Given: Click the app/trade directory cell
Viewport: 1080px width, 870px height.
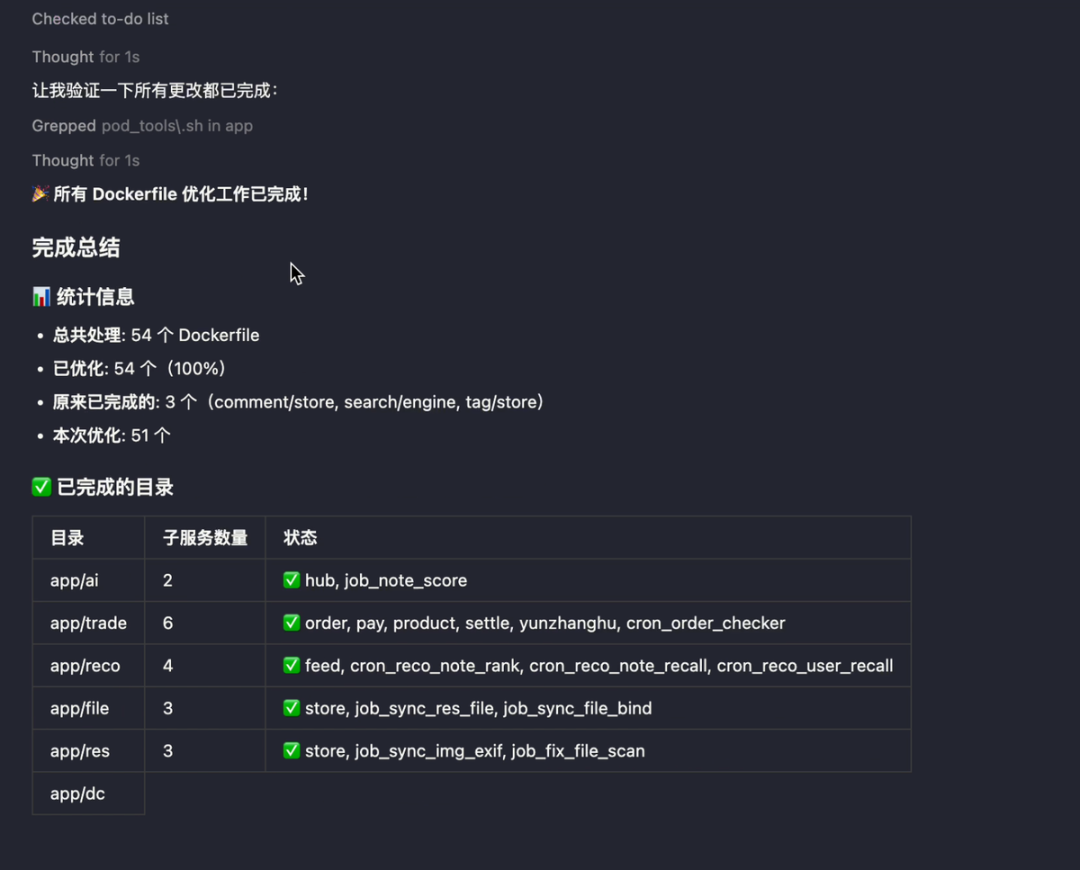Looking at the screenshot, I should (x=88, y=623).
